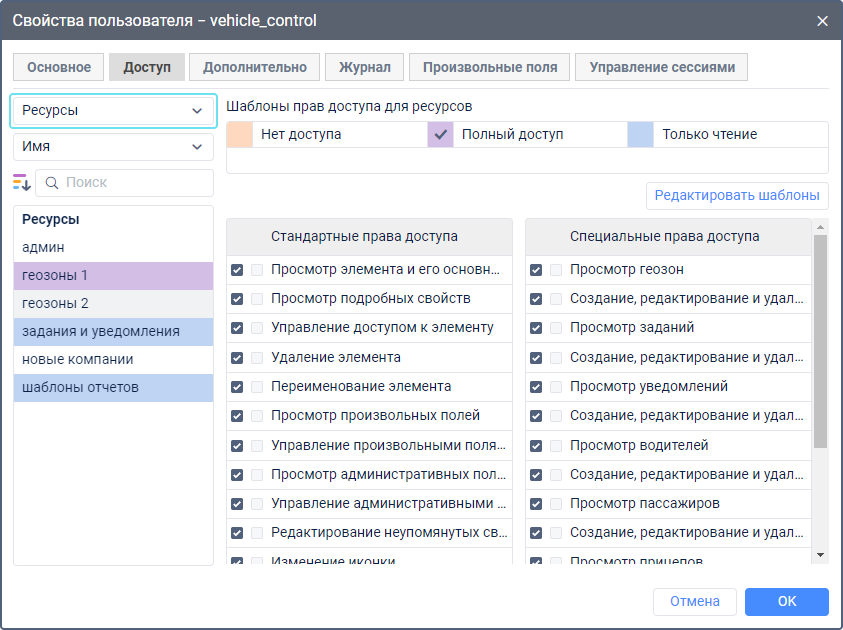Click the sort order icon beside search
This screenshot has height=630, width=843.
tap(22, 182)
